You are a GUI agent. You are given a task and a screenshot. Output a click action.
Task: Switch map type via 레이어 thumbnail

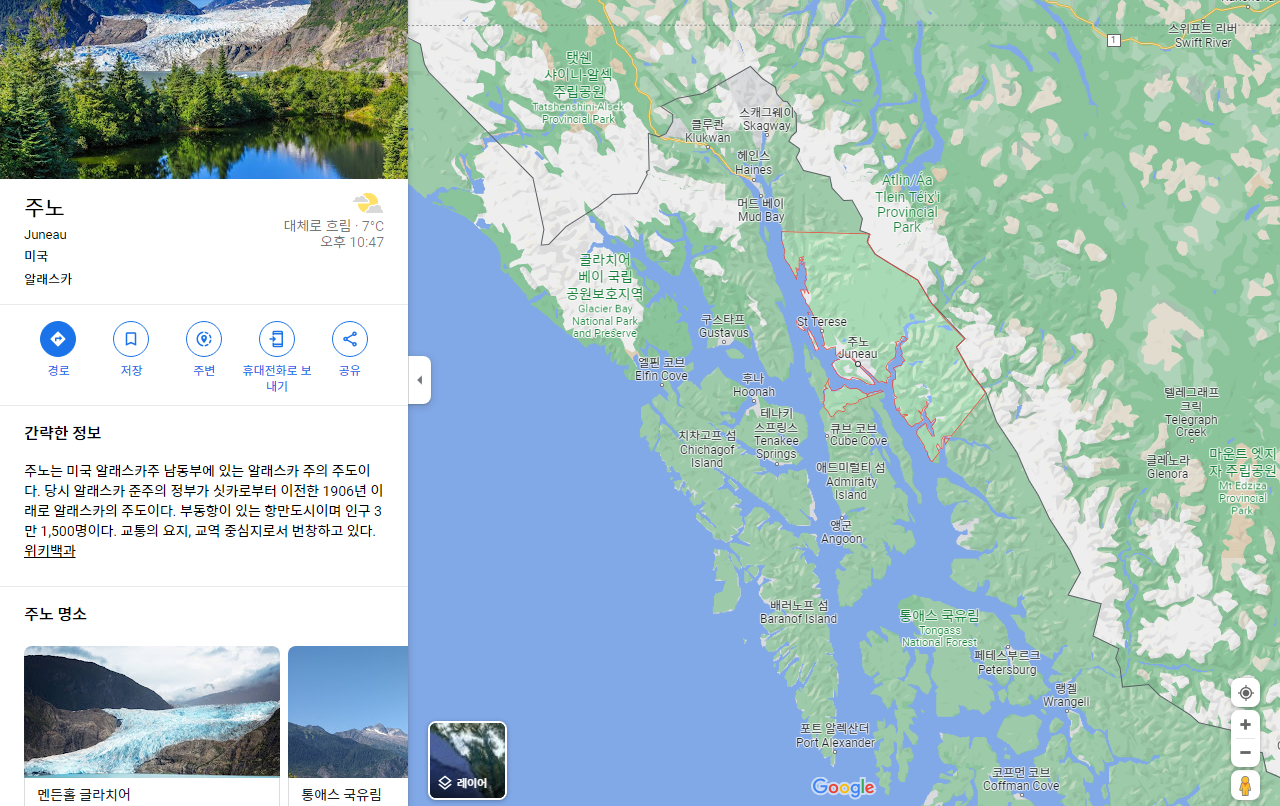pos(468,760)
